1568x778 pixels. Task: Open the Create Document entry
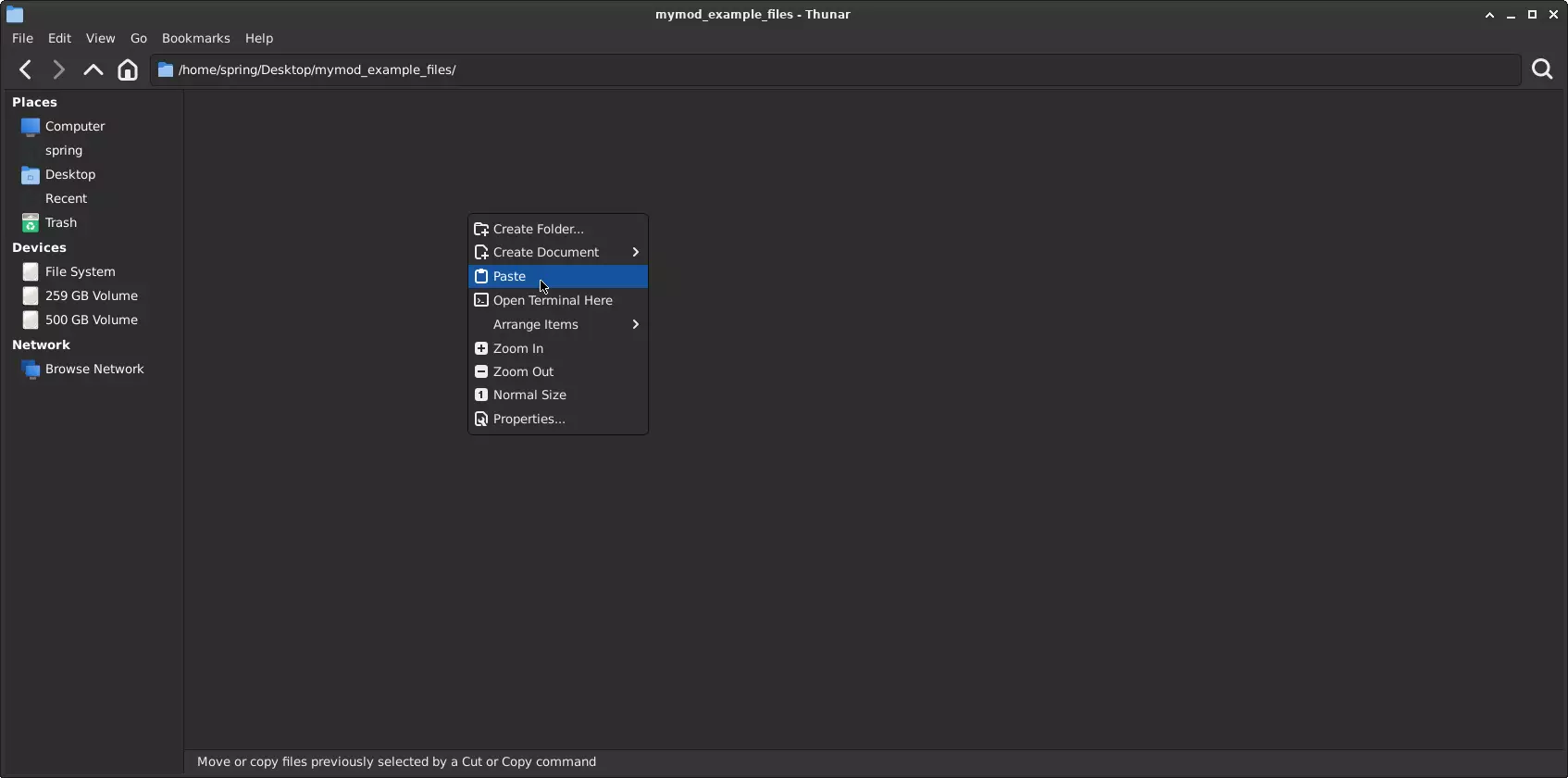(558, 252)
